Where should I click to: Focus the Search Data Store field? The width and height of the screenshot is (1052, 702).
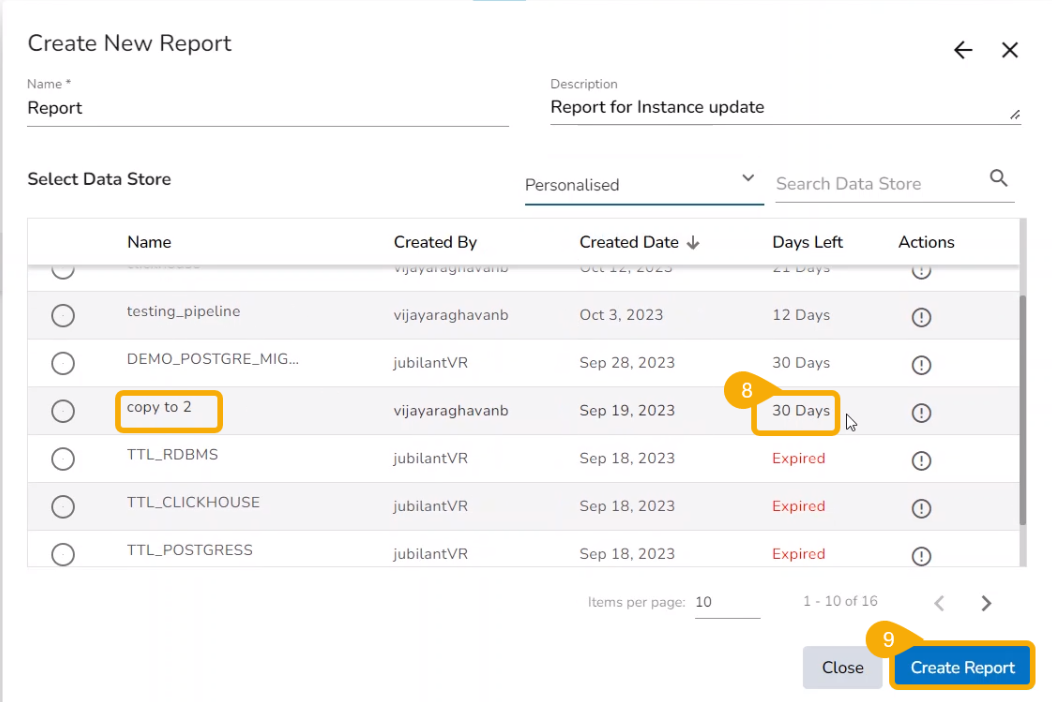[x=876, y=184]
